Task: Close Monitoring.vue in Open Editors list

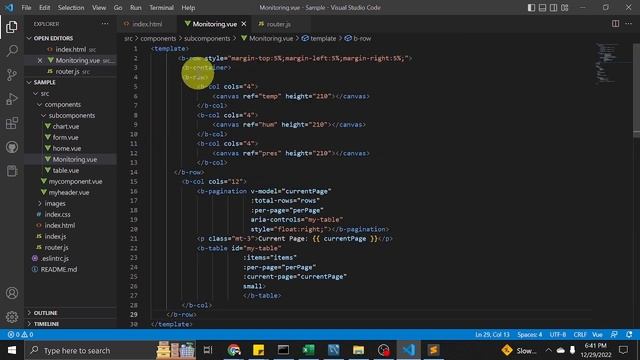Action: [40, 60]
